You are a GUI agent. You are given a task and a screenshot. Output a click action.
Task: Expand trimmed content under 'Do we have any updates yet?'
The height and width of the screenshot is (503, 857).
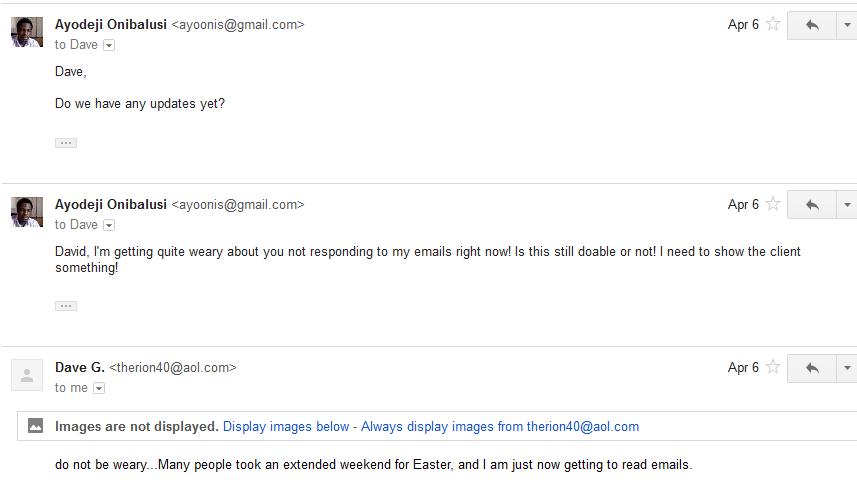[66, 143]
